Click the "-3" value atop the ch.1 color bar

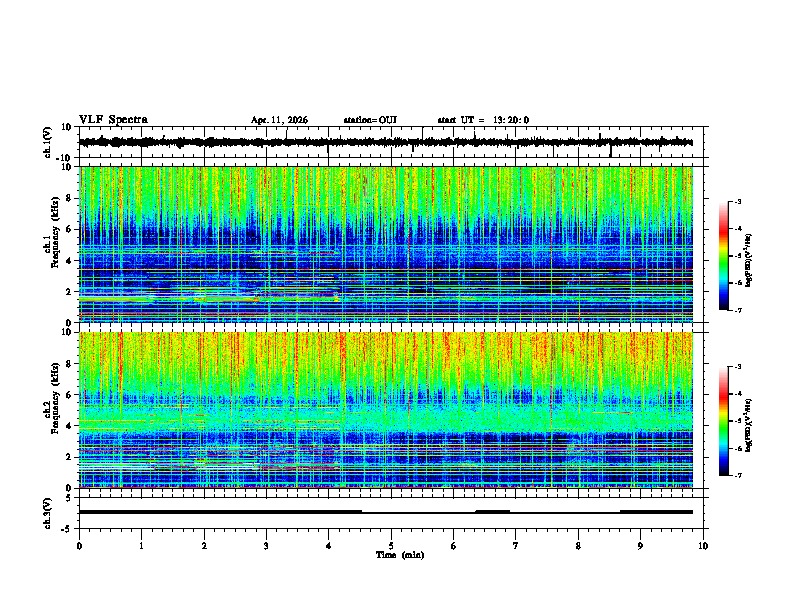(x=738, y=201)
